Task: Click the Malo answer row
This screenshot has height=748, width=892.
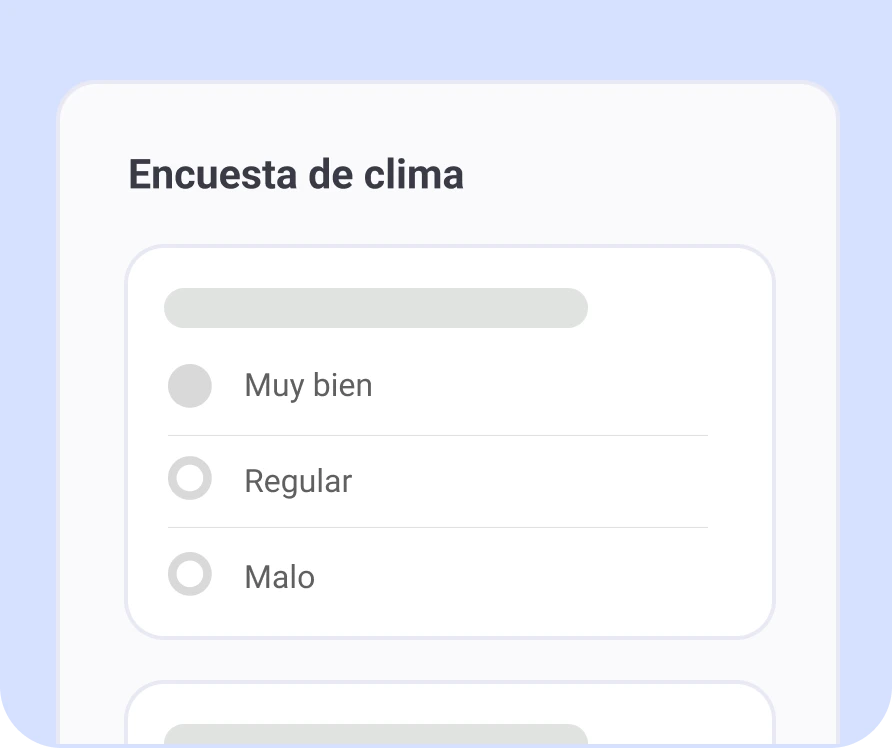Action: [437, 576]
